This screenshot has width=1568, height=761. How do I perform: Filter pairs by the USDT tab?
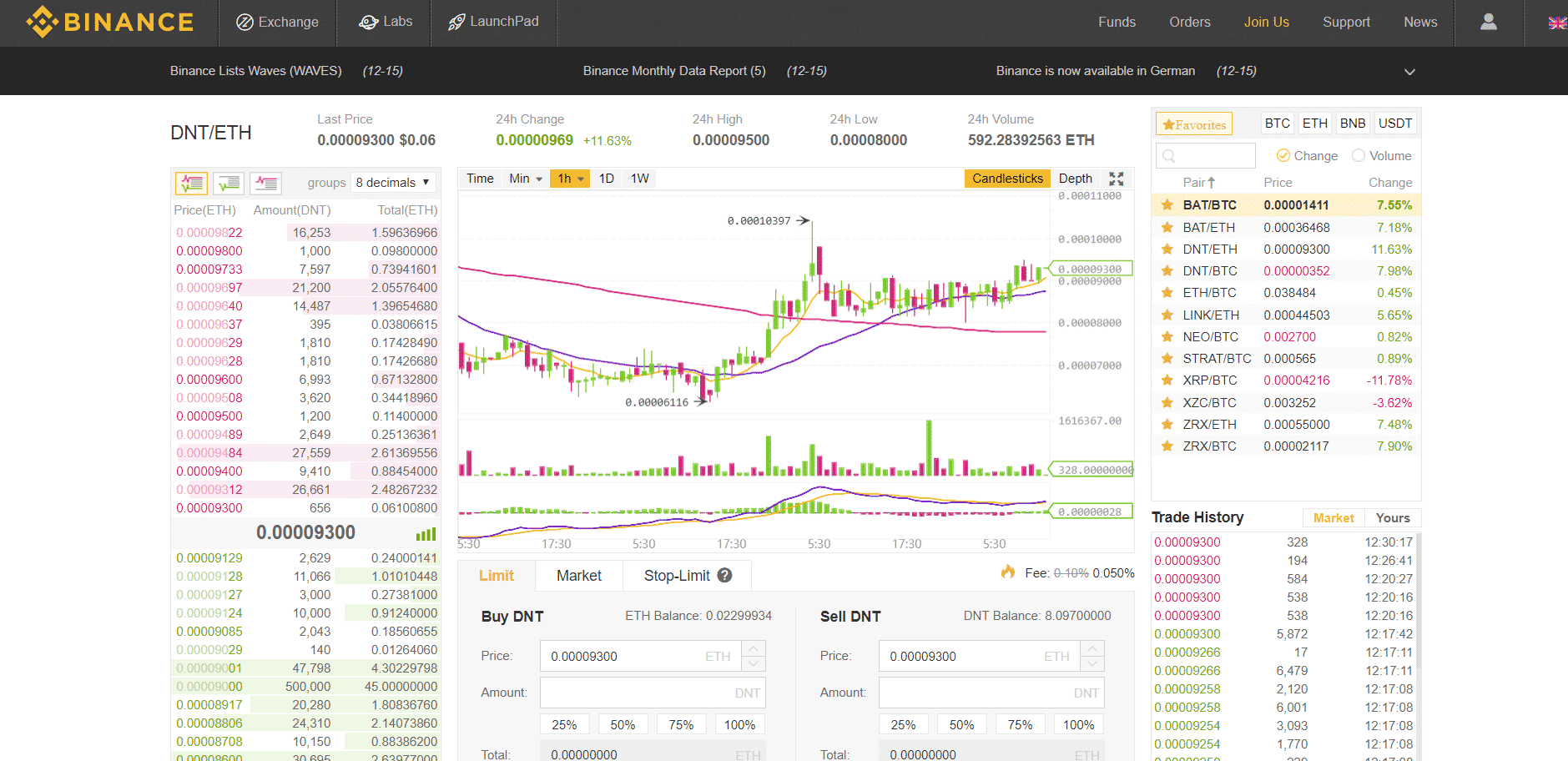[x=1395, y=123]
